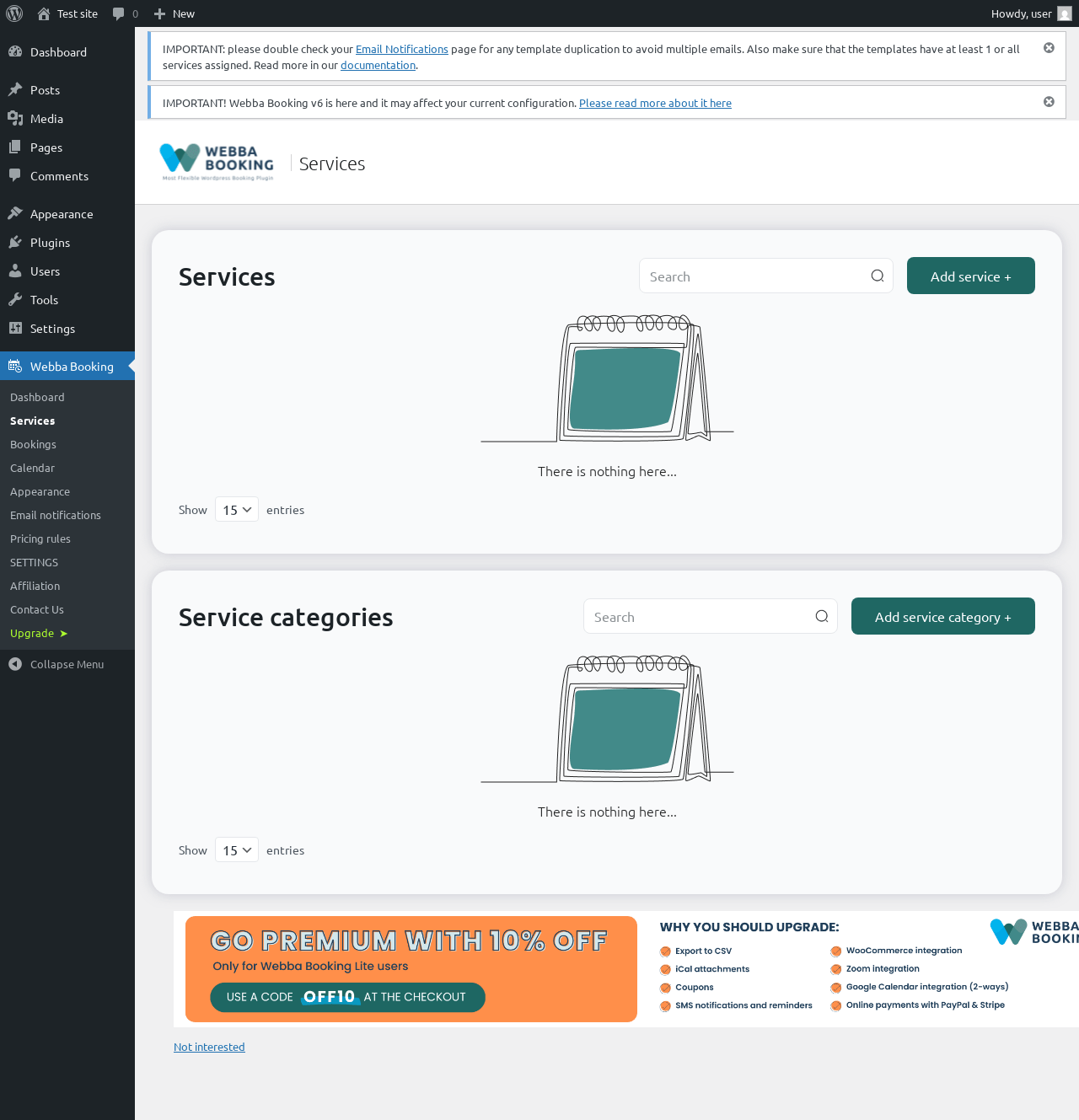Open the Test site home icon
This screenshot has width=1079, height=1120.
(44, 13)
